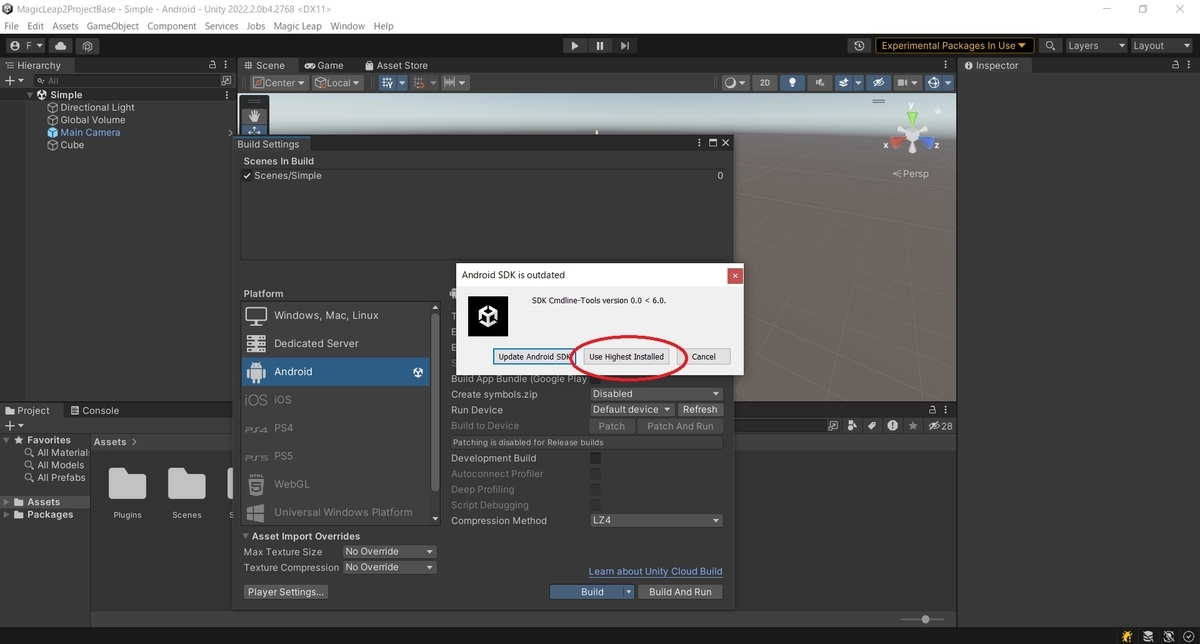Click Use Highest Installed button
This screenshot has height=644, width=1200.
[626, 356]
